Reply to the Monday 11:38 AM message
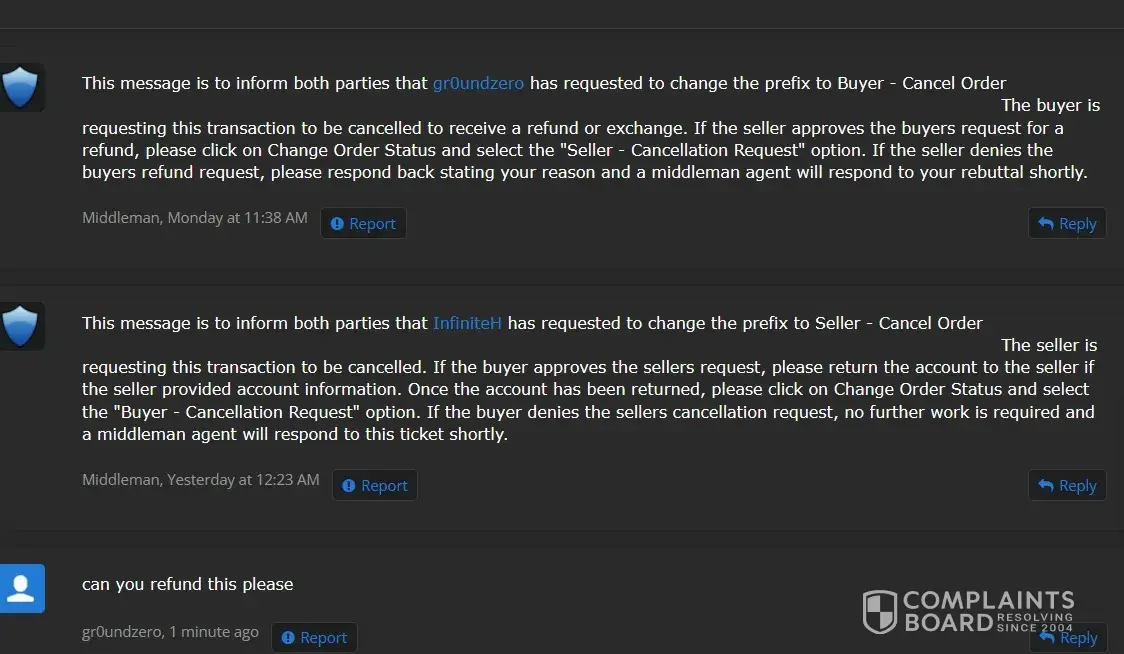Image resolution: width=1124 pixels, height=654 pixels. pos(1067,224)
